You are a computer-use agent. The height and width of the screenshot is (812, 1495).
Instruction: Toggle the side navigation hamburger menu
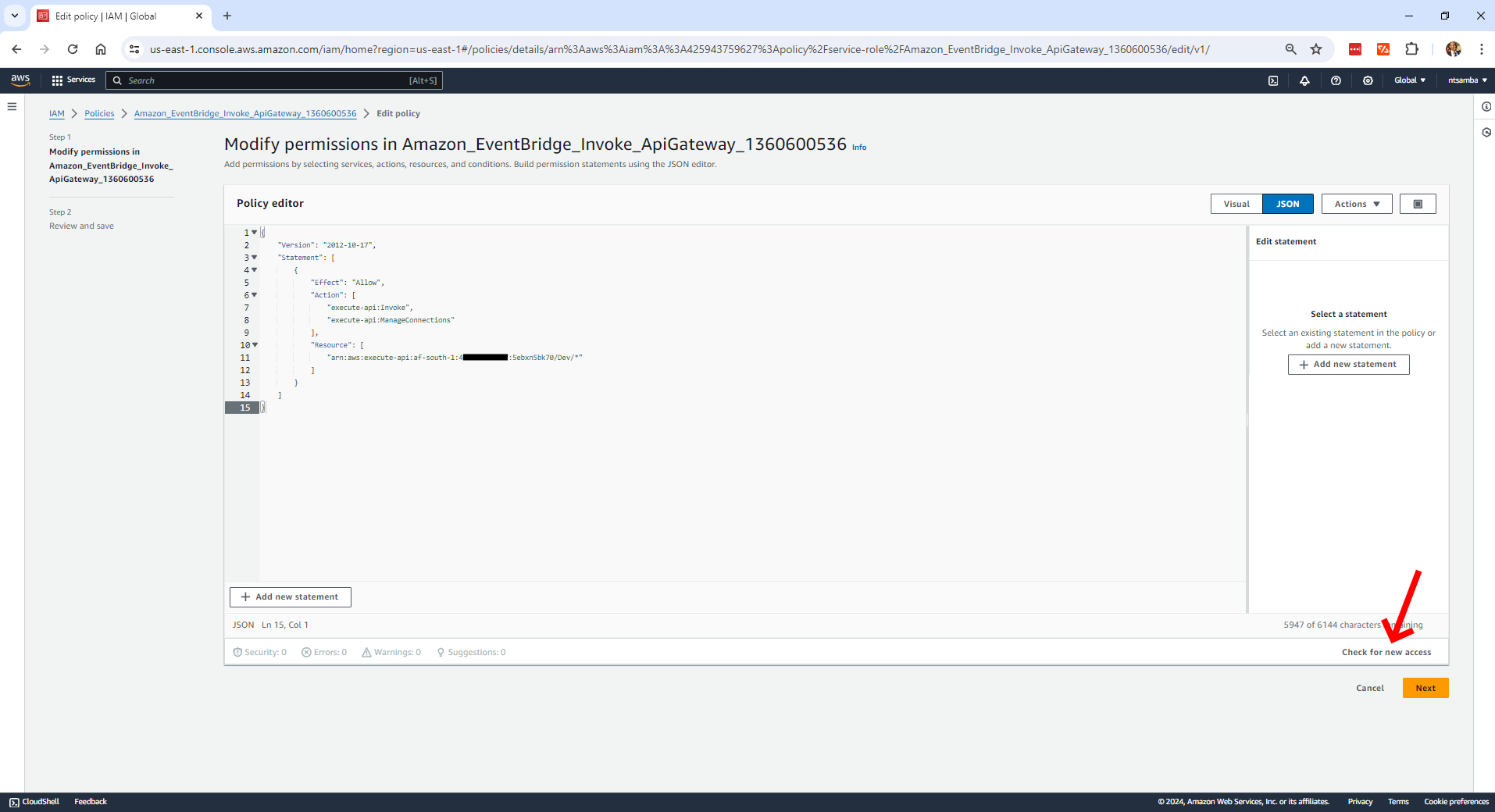(x=12, y=107)
